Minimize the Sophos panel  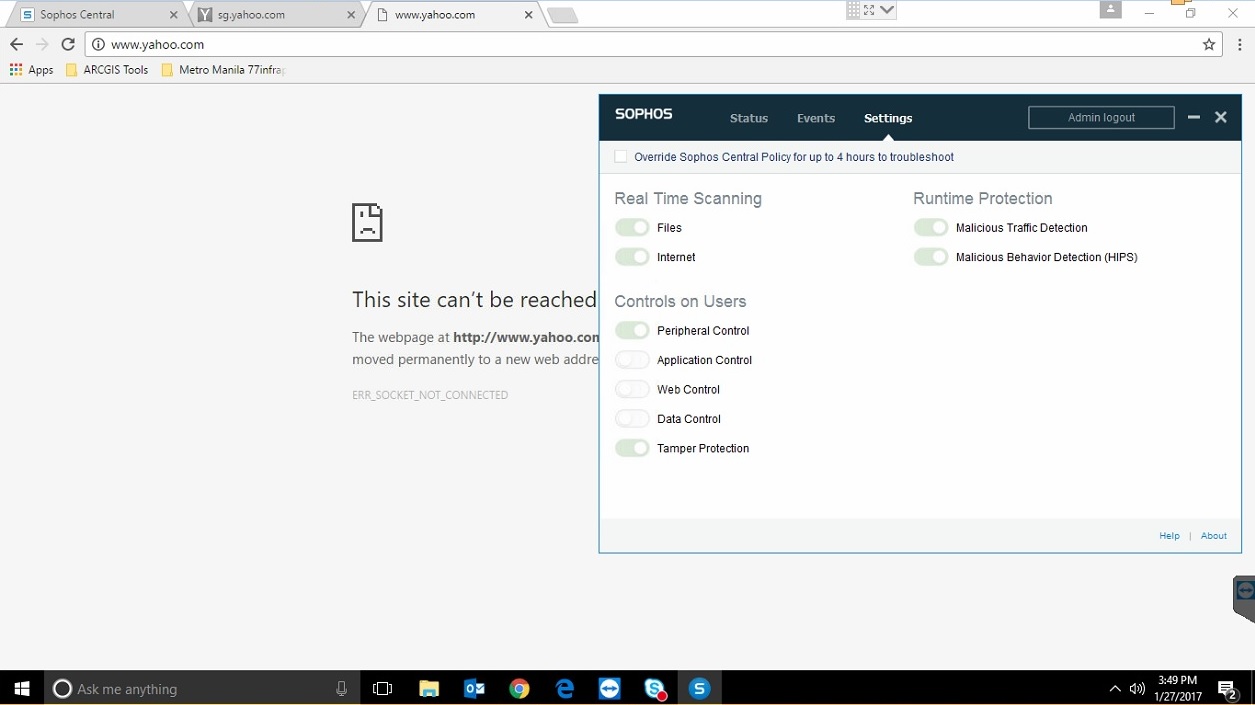click(1193, 117)
